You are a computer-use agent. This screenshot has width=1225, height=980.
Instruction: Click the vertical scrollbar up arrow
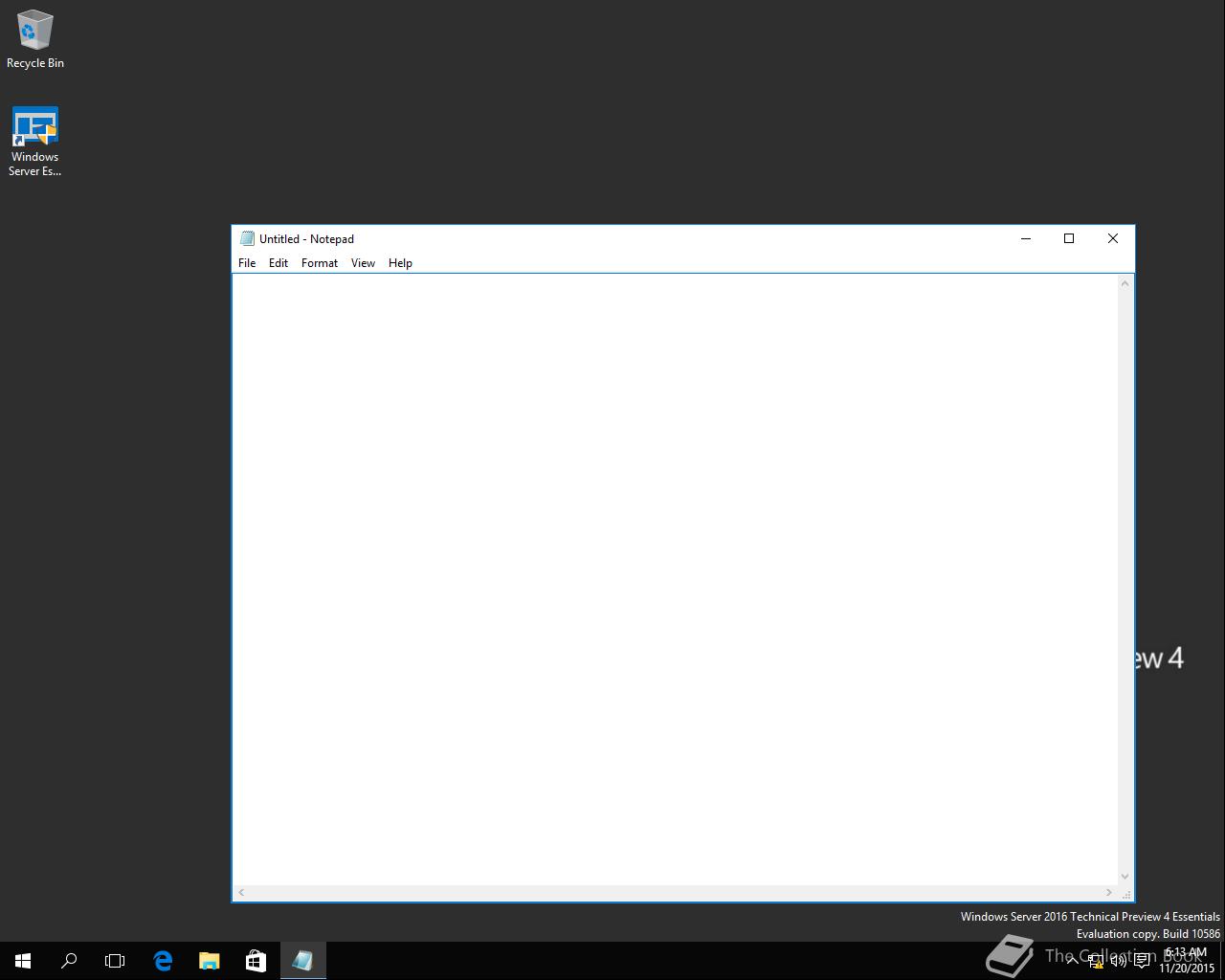[x=1125, y=282]
